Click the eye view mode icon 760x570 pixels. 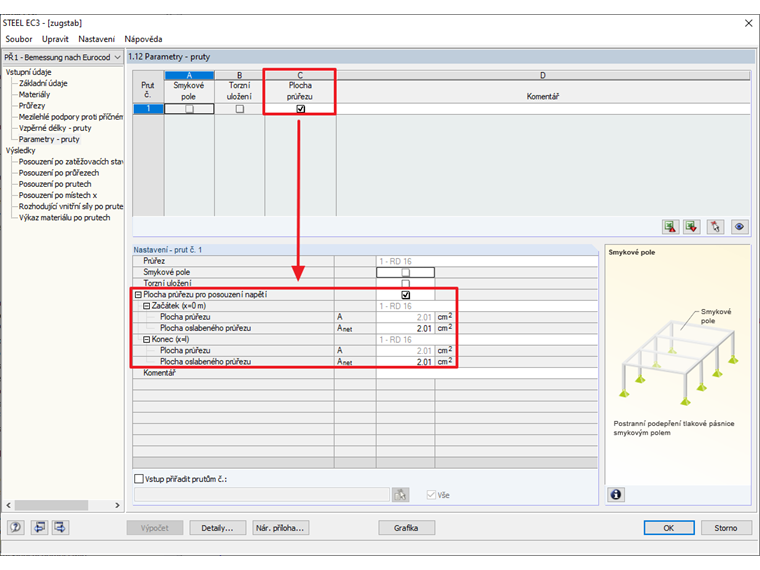tap(739, 226)
